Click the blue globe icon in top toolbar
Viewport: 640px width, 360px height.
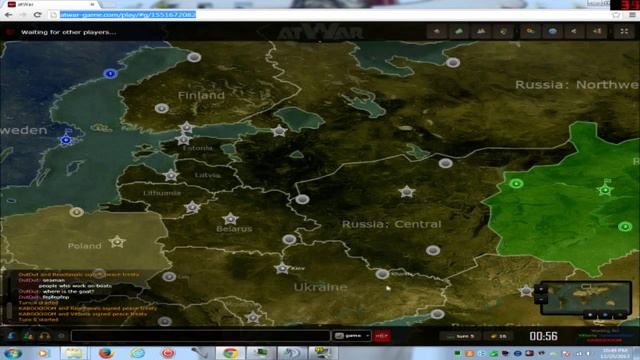point(552,31)
